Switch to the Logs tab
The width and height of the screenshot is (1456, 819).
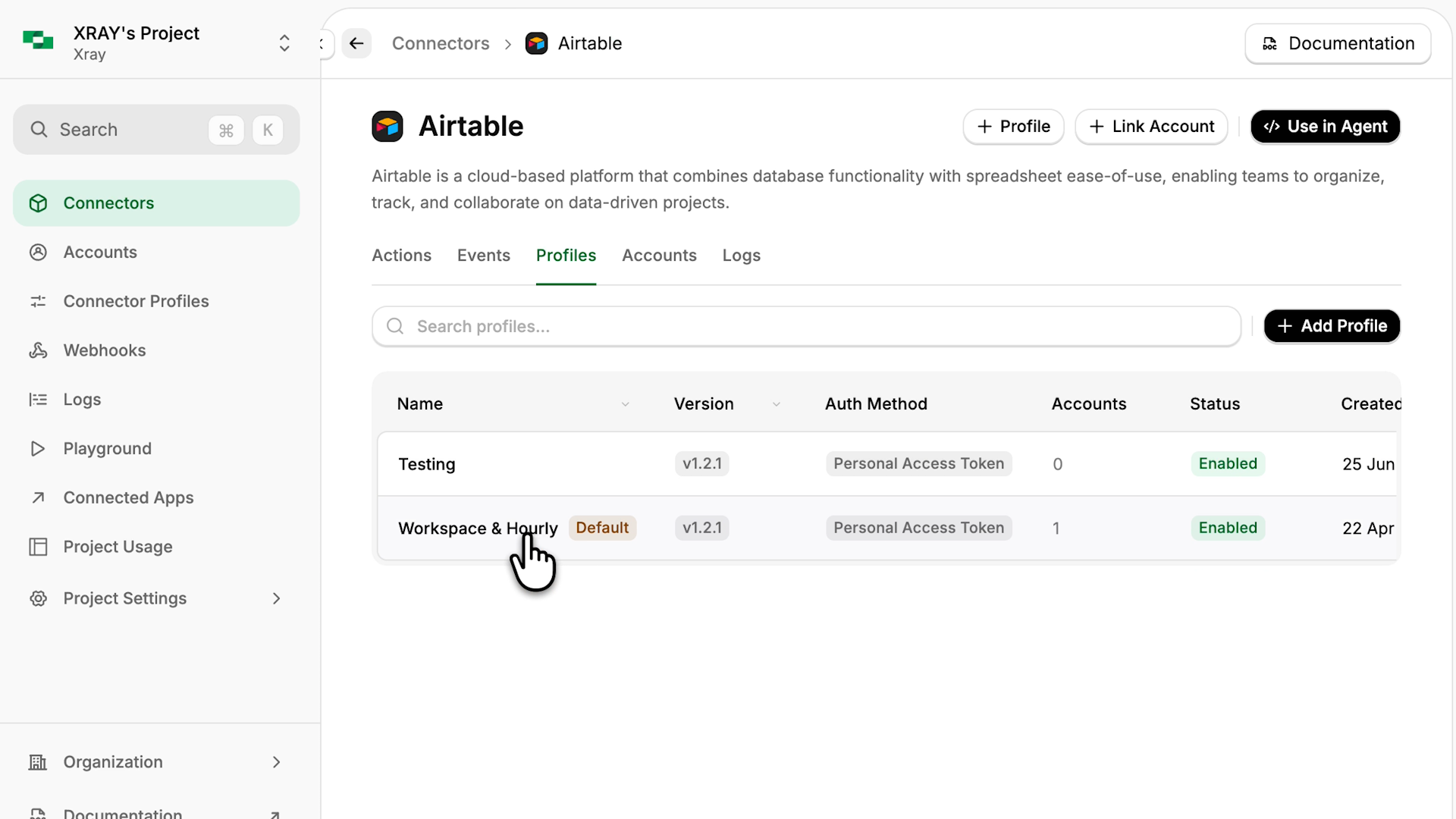click(x=741, y=256)
